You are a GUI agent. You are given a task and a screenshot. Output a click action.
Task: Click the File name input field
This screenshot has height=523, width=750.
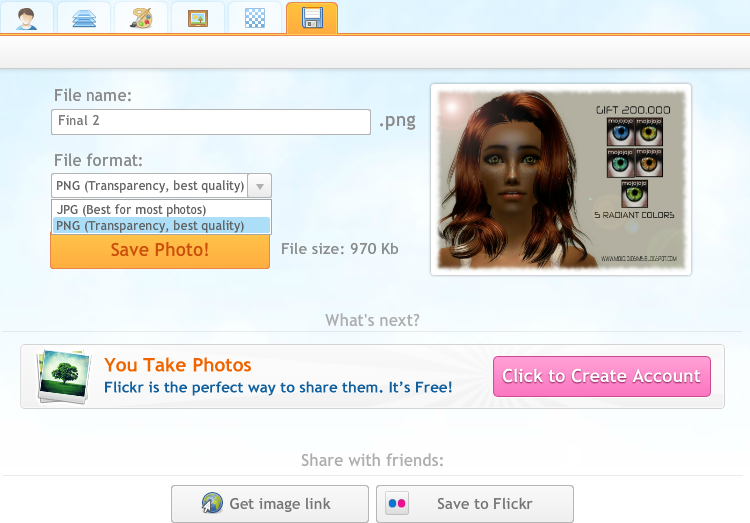211,122
